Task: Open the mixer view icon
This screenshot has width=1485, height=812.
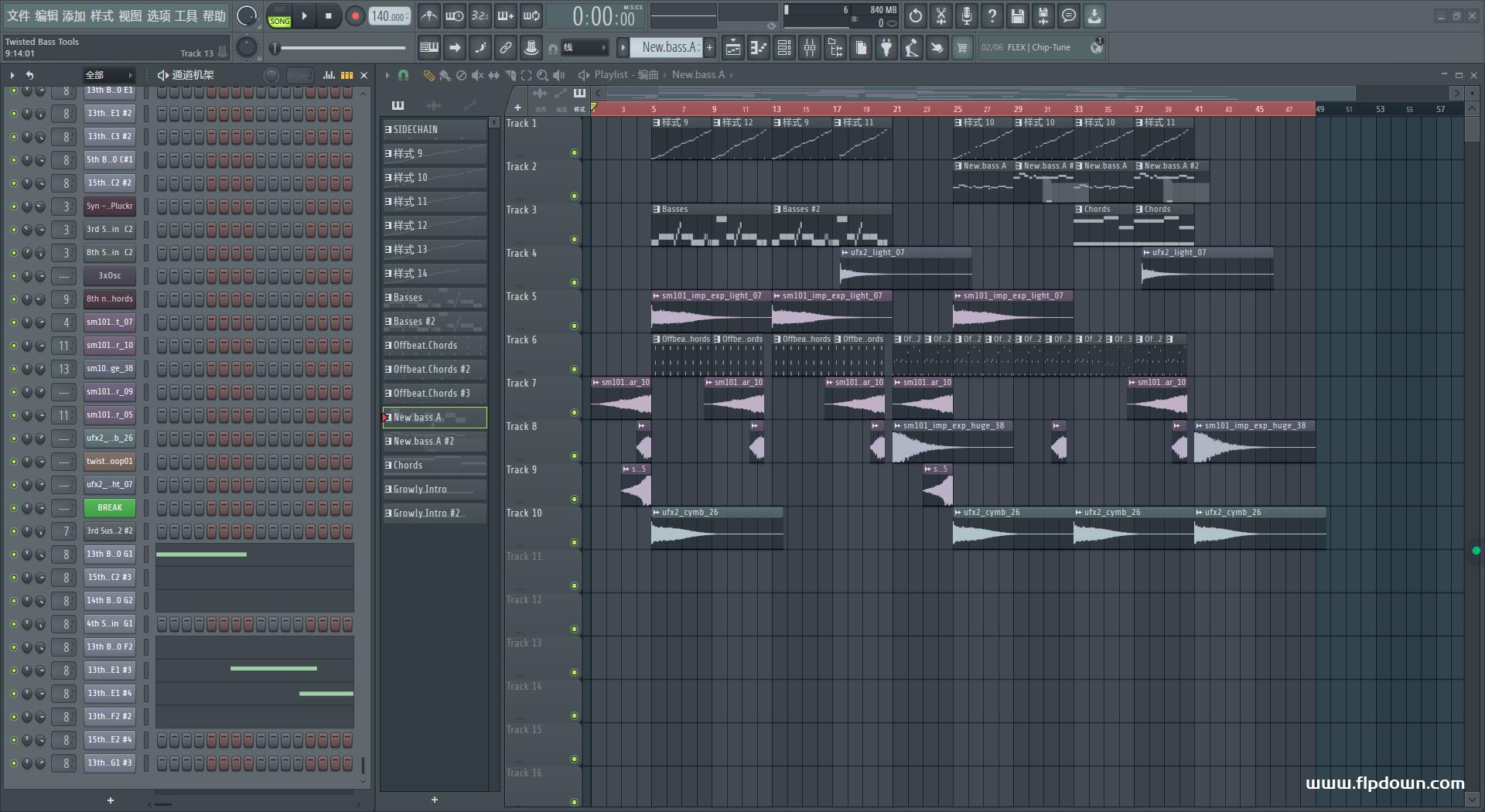Action: point(810,48)
